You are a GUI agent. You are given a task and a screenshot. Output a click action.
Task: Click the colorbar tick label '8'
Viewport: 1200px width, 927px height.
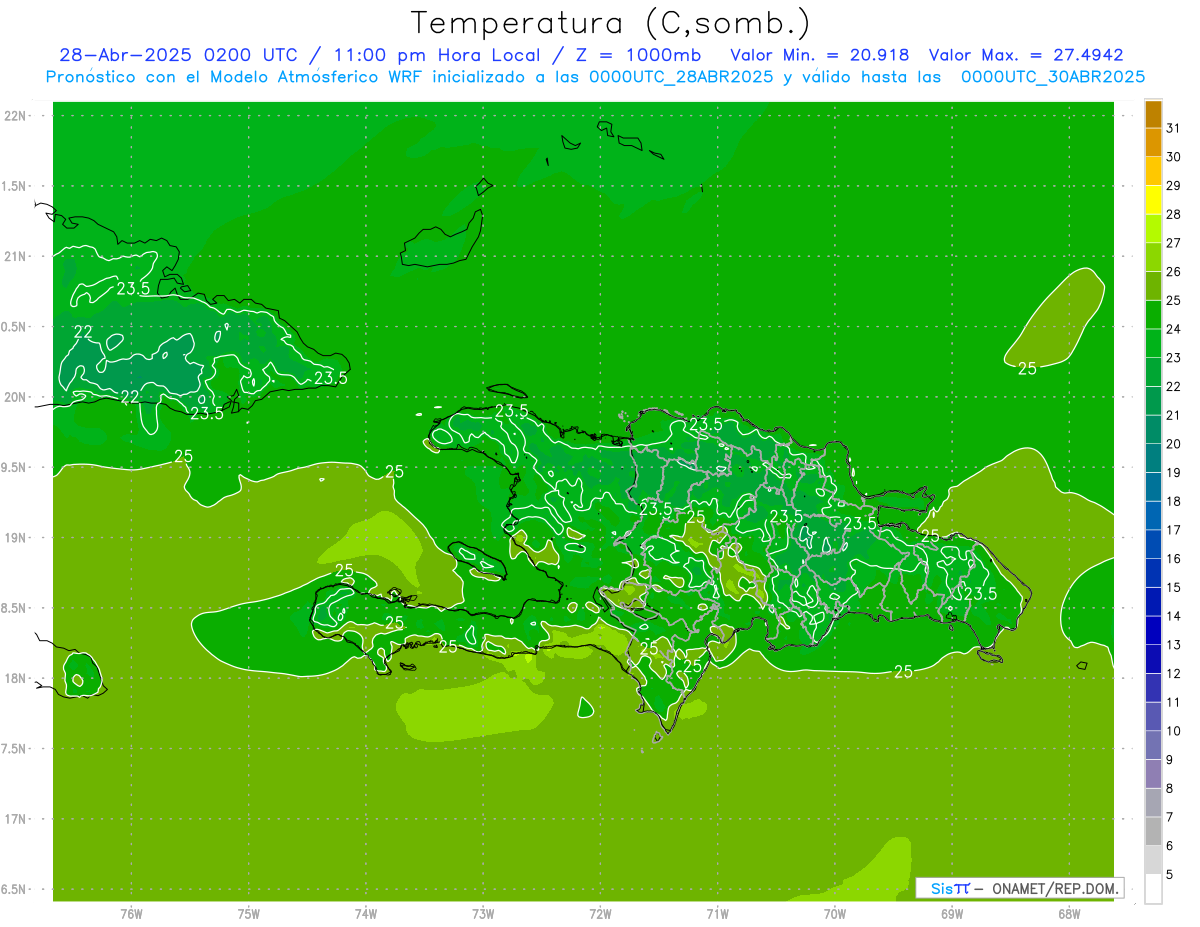point(1169,788)
